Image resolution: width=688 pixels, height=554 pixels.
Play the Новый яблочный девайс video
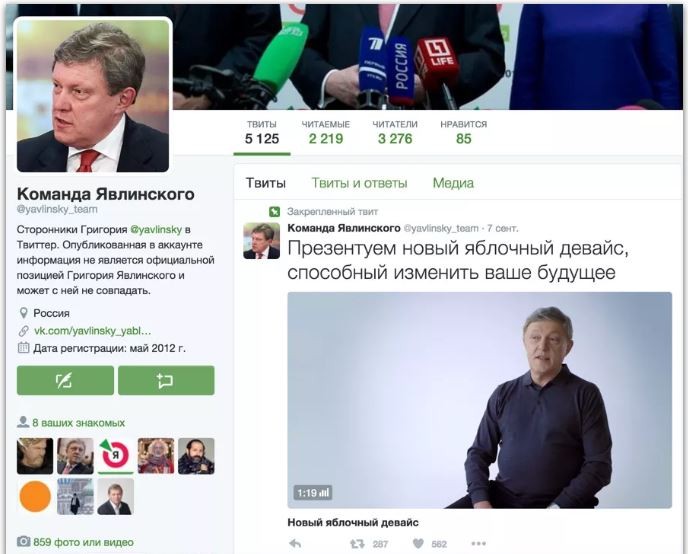point(480,400)
